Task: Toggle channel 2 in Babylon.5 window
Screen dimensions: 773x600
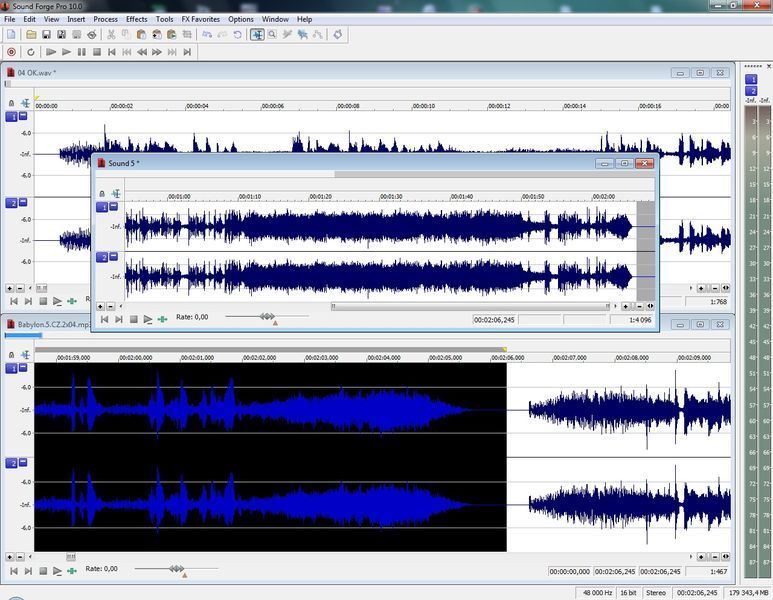Action: 11,463
